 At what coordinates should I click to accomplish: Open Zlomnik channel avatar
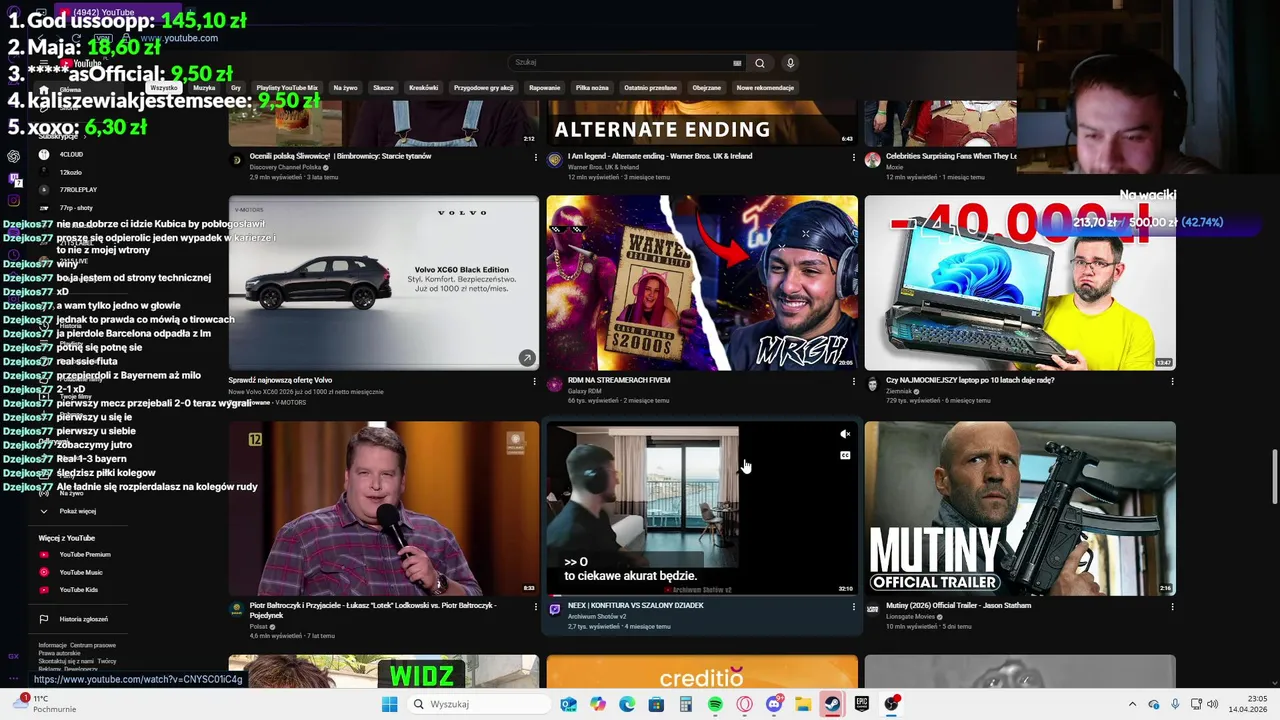pos(873,384)
